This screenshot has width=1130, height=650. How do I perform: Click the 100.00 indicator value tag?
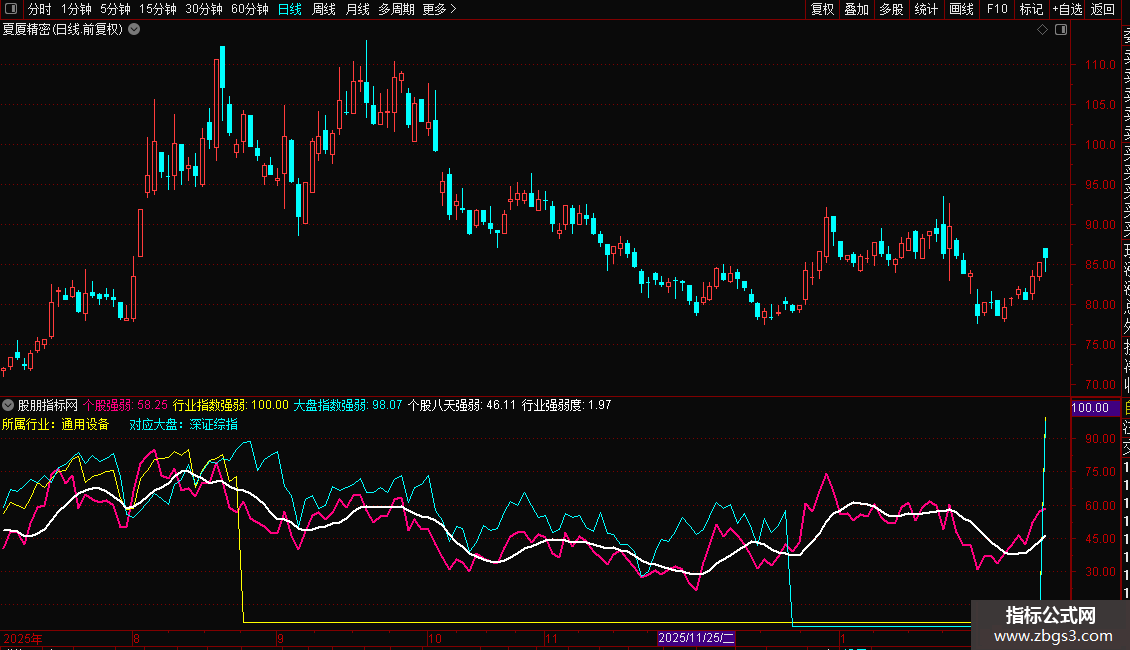(x=1089, y=408)
